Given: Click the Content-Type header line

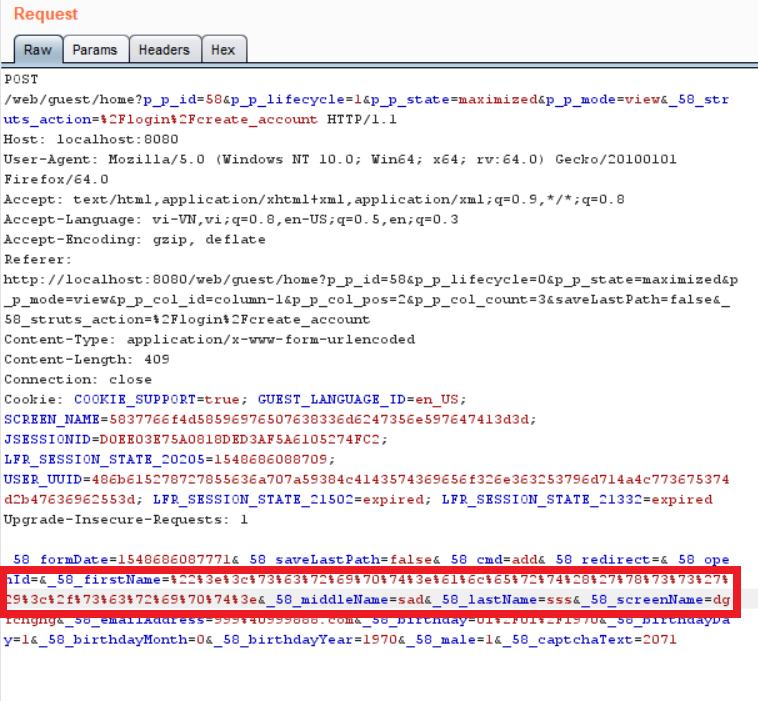Looking at the screenshot, I should [x=210, y=339].
